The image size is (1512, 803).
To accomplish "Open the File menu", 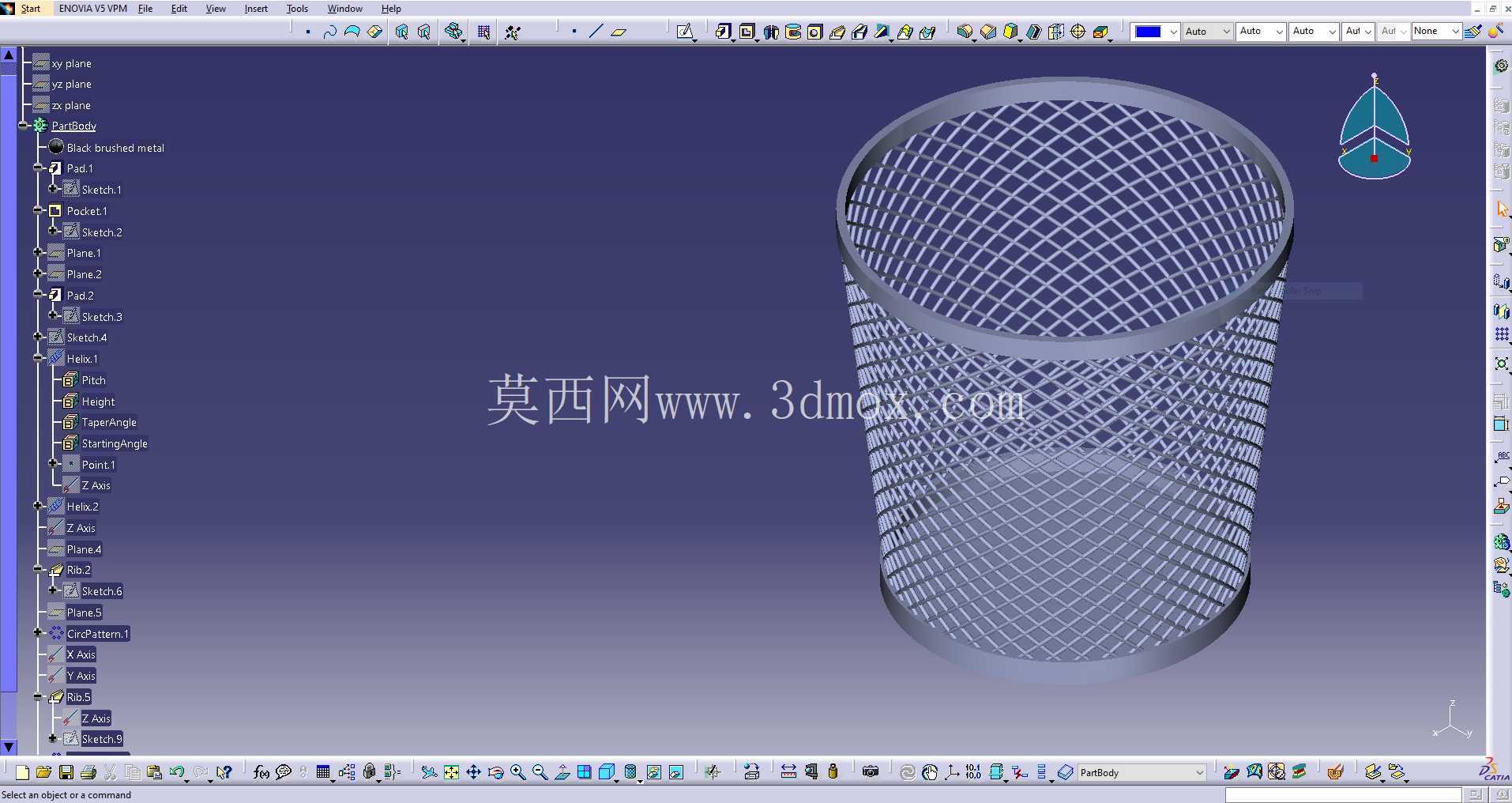I will pyautogui.click(x=145, y=9).
